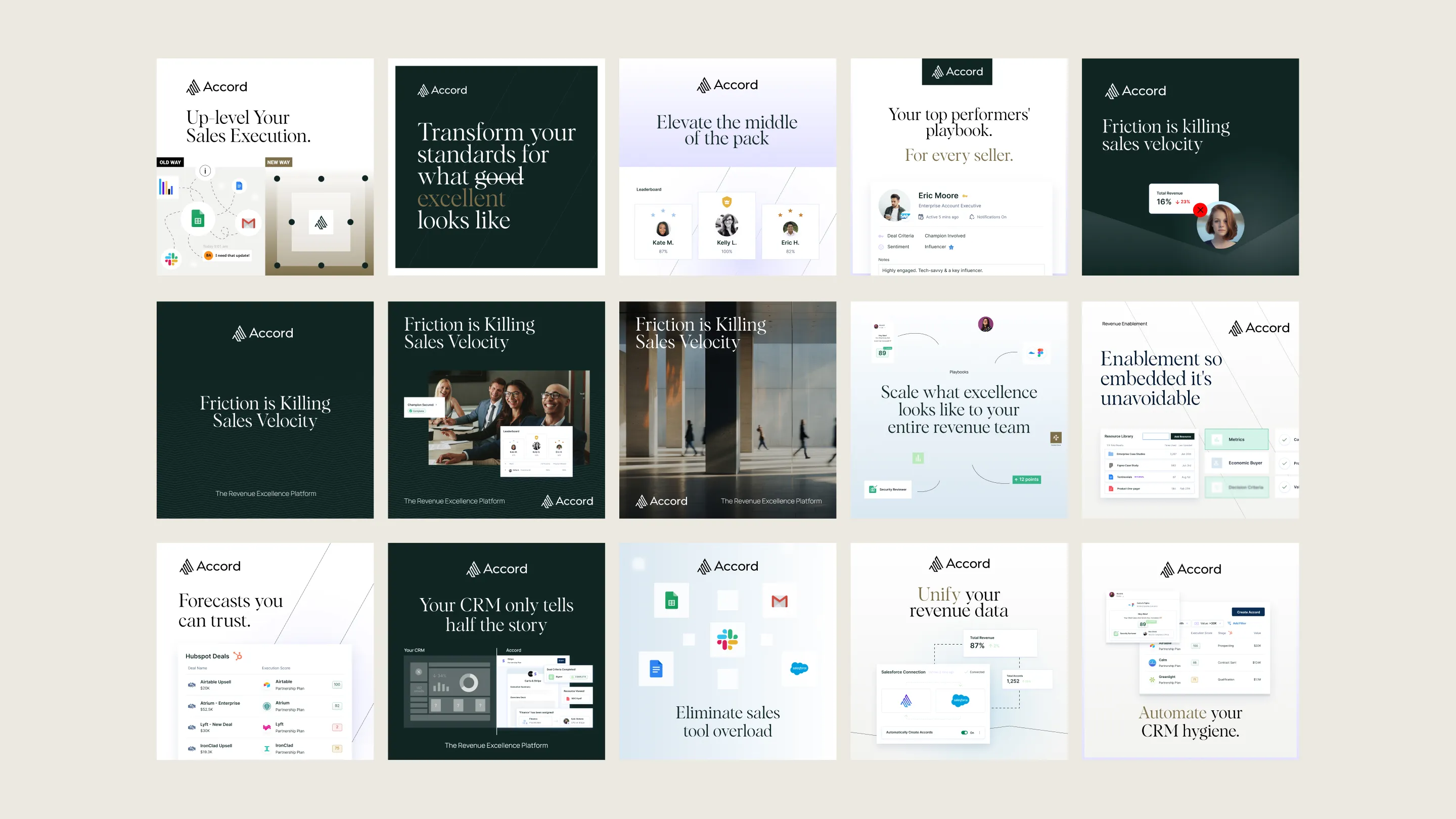The width and height of the screenshot is (1456, 819).
Task: Click the Add Resource button
Action: click(x=1182, y=436)
